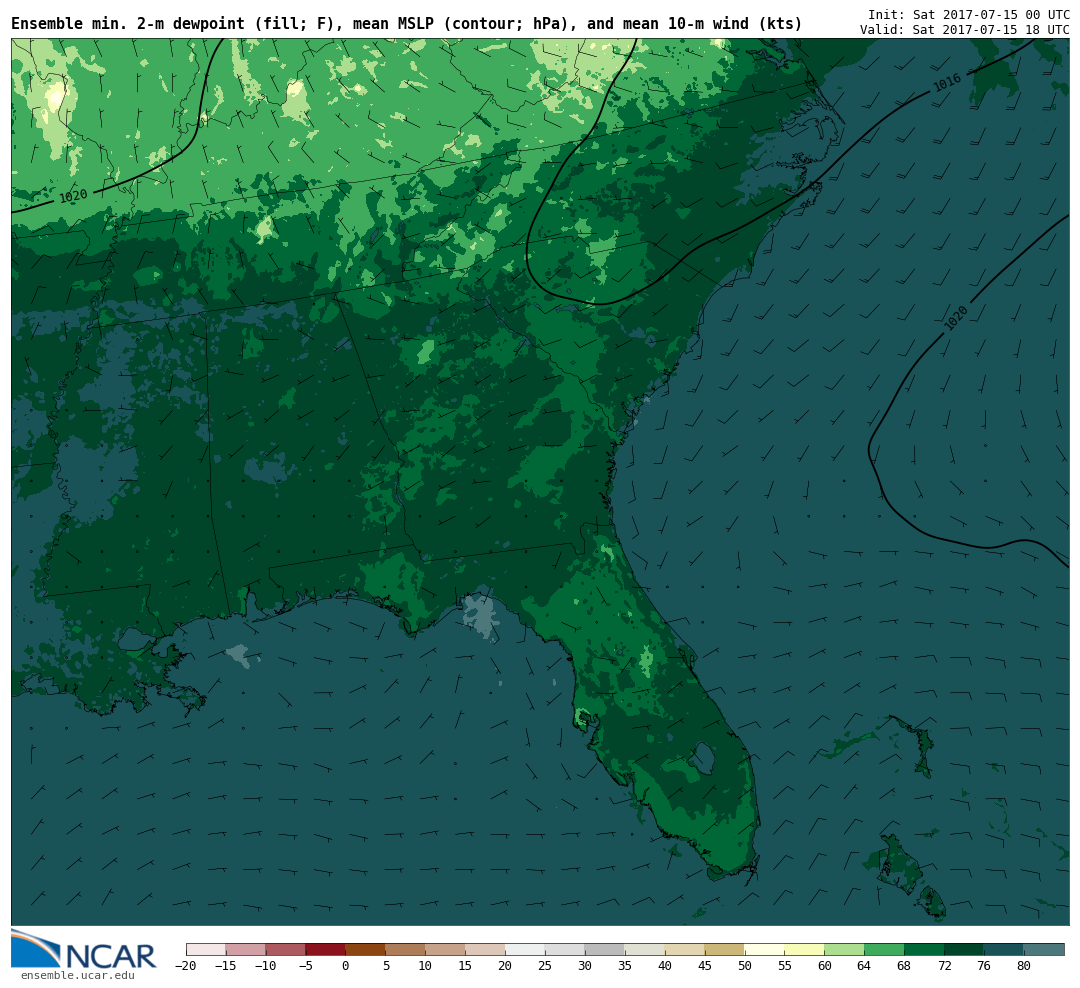Viewport: 1080px width, 988px height.
Task: Pick the color swatch between -15 and -10
Action: [x=246, y=949]
